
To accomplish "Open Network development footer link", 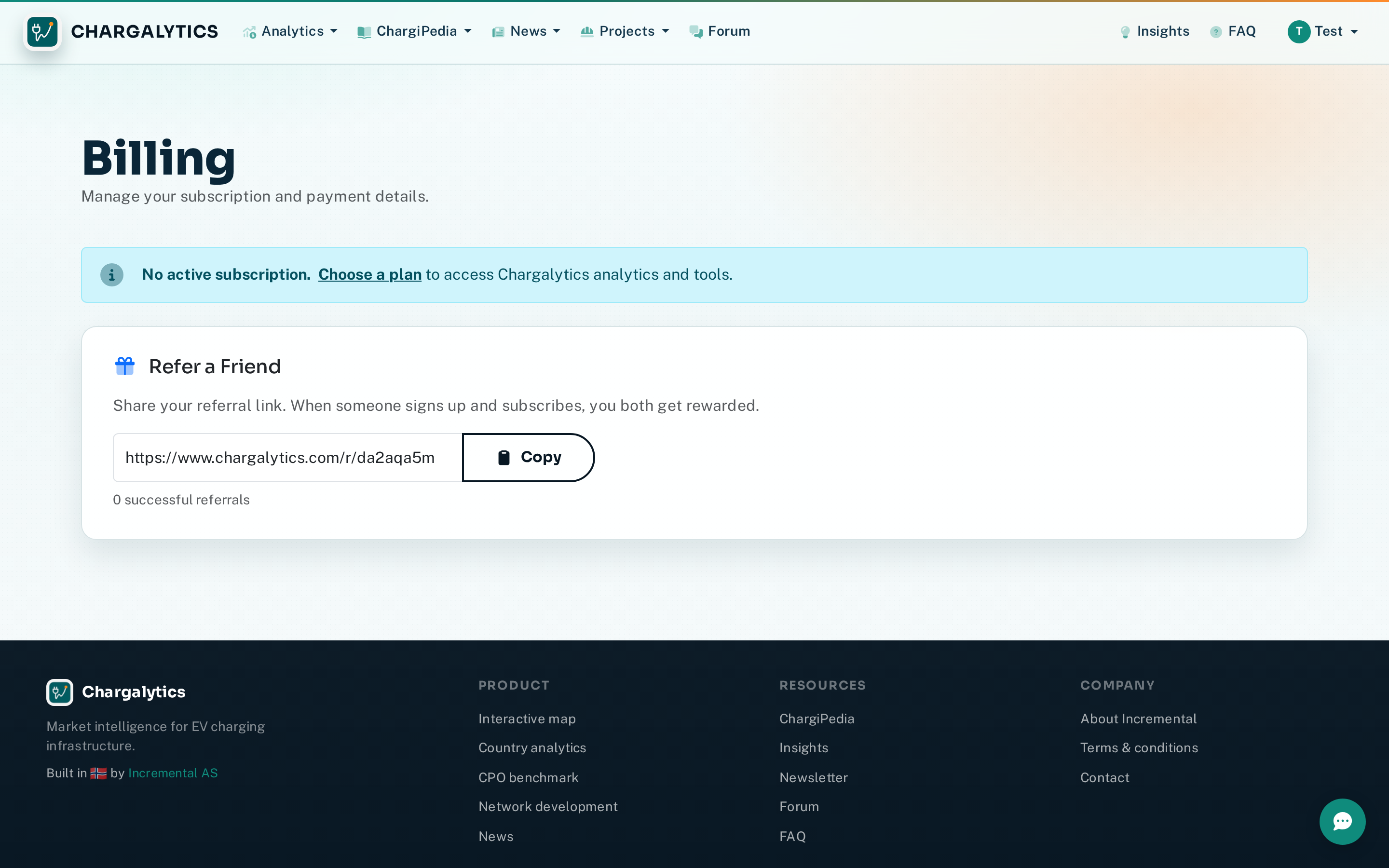I will (548, 807).
